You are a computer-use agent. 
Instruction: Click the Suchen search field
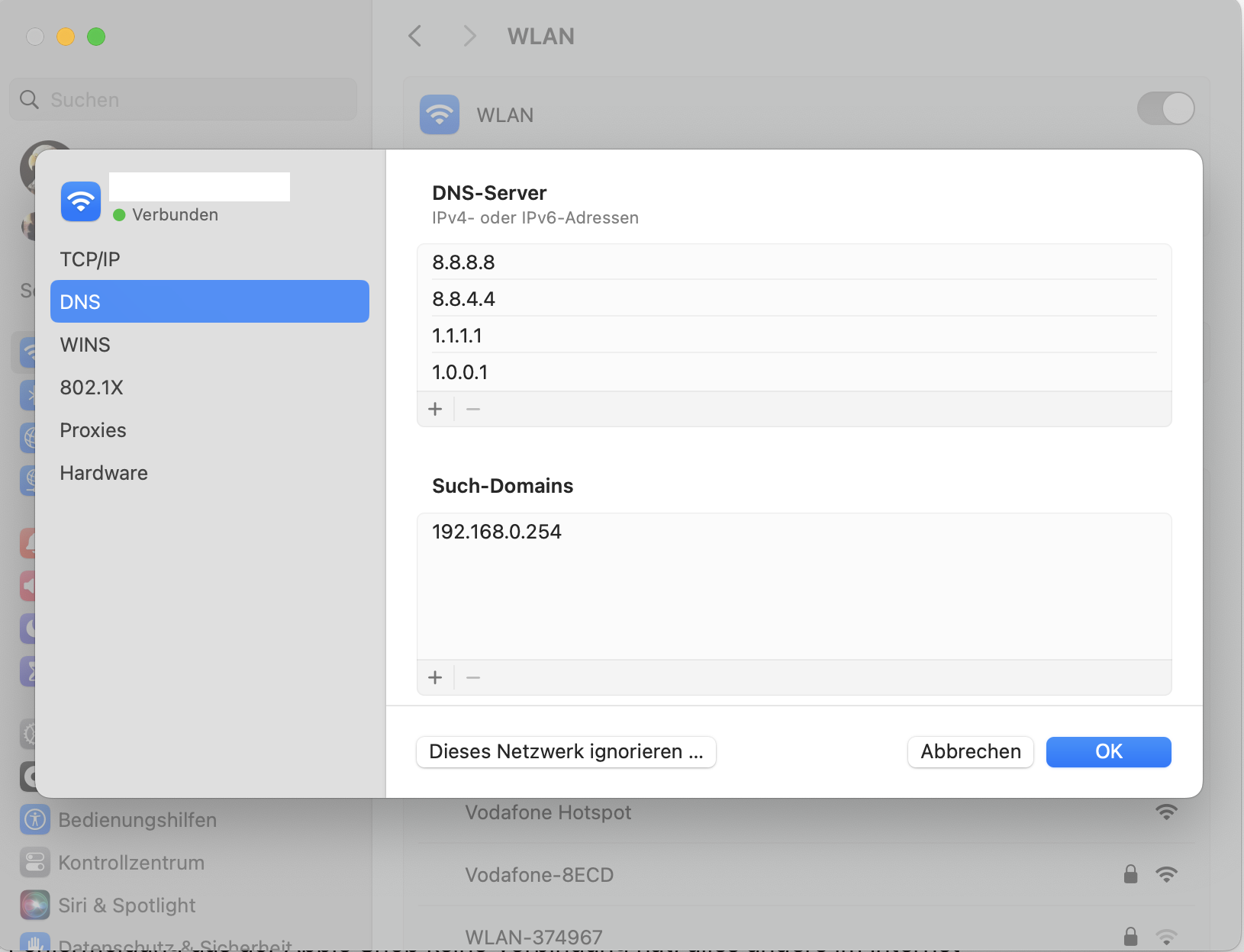[x=183, y=100]
